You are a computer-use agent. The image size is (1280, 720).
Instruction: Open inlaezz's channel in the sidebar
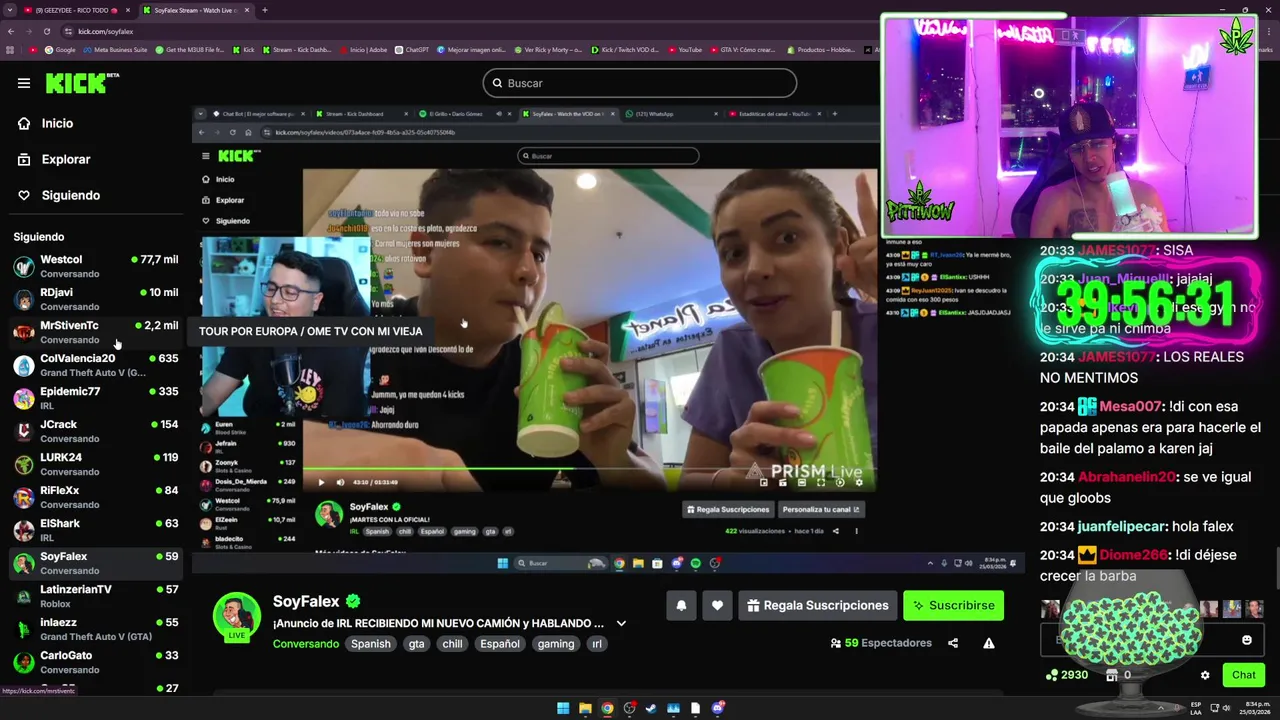96,629
